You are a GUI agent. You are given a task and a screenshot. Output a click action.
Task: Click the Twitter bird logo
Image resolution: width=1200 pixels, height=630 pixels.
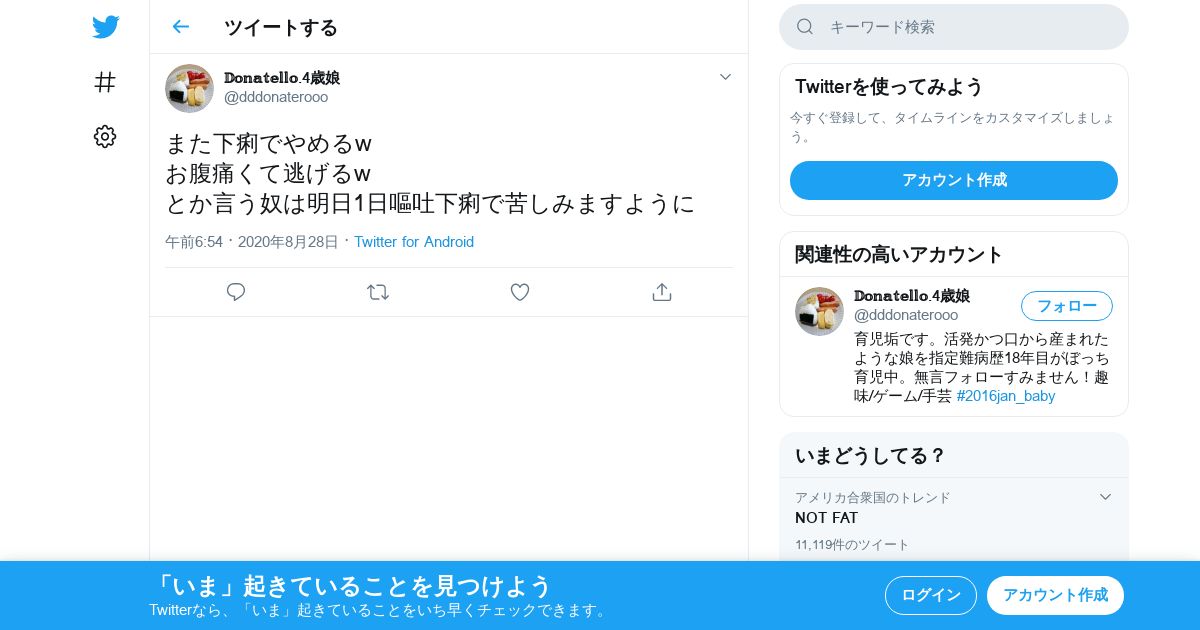tap(105, 27)
